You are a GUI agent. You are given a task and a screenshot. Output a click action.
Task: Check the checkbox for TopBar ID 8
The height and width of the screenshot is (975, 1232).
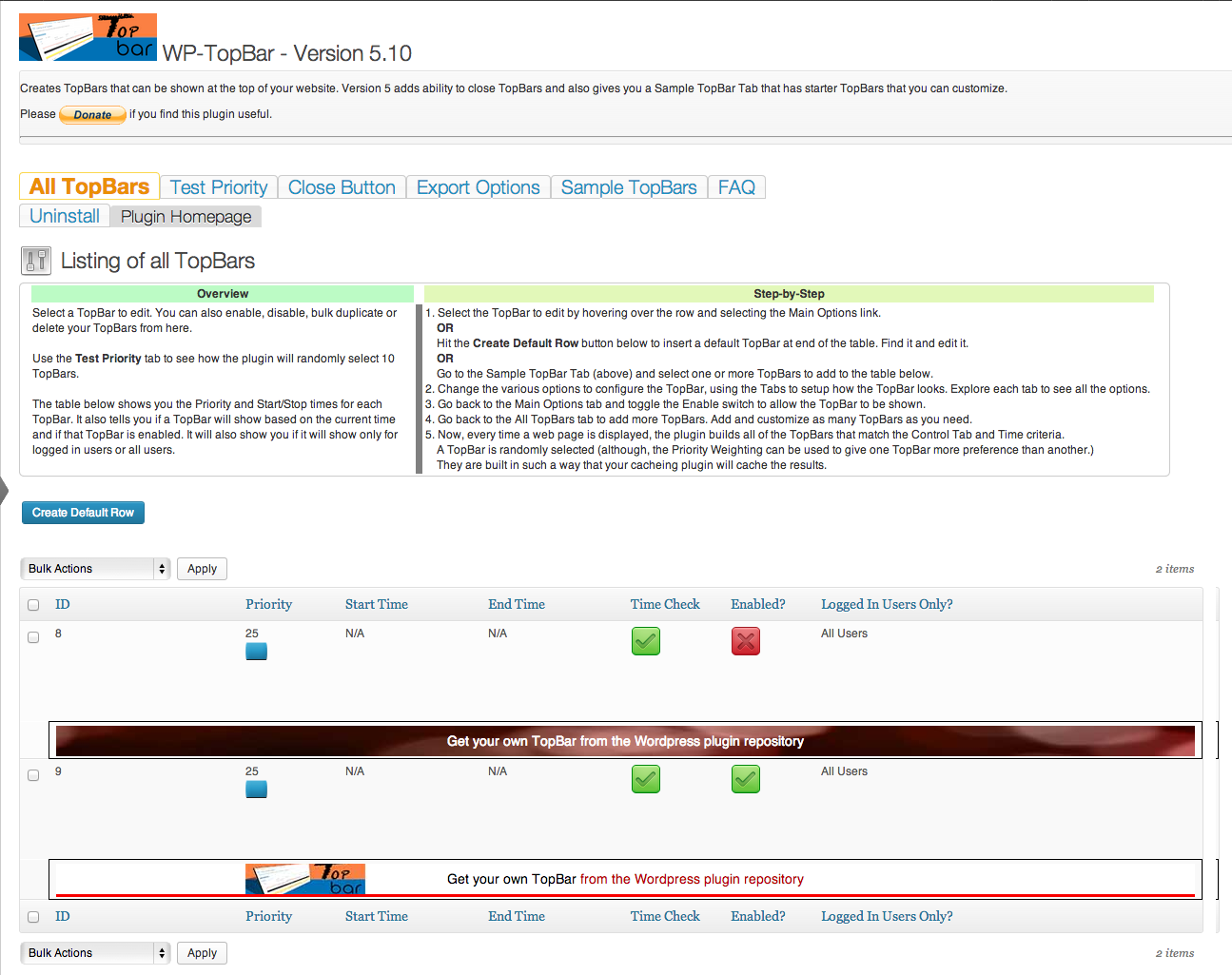33,637
